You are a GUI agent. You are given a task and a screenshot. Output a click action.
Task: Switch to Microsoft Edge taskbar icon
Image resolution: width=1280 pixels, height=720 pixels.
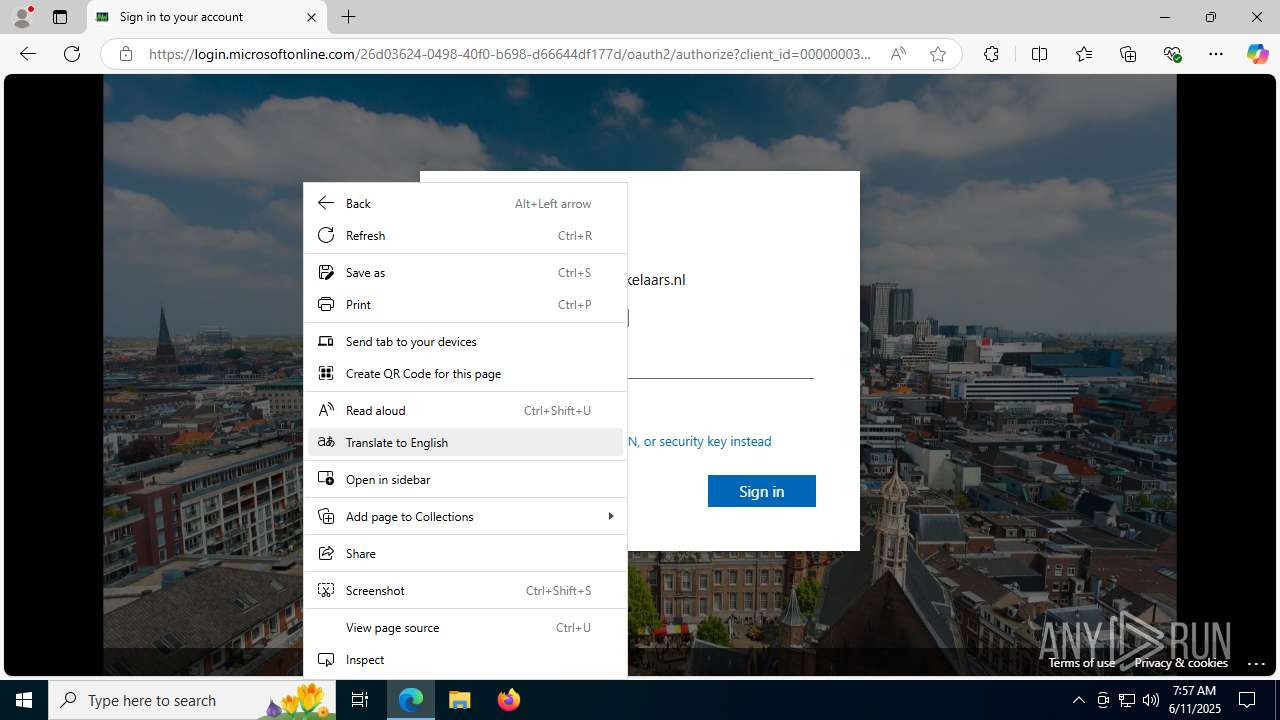click(x=412, y=700)
